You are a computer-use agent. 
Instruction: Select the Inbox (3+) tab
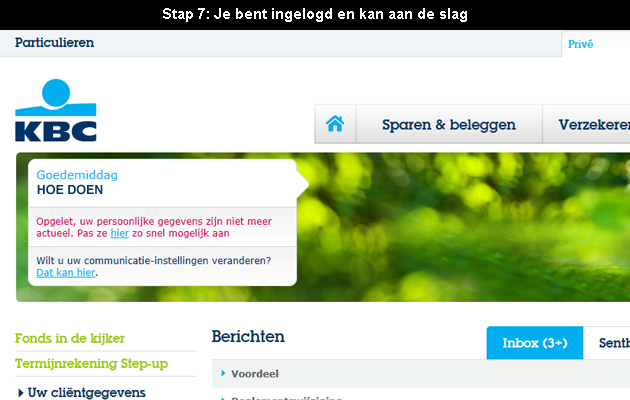534,343
